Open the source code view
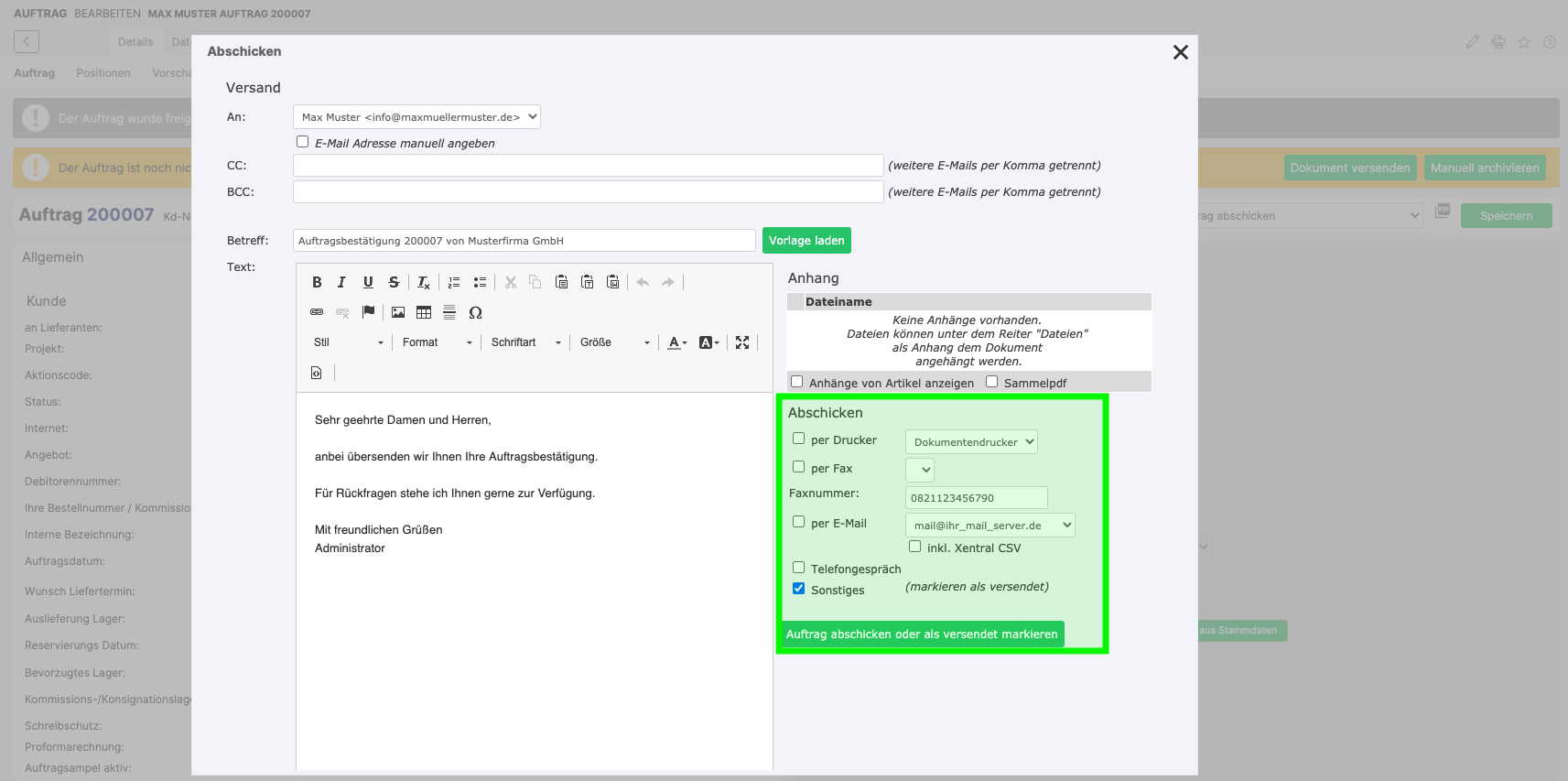This screenshot has height=781, width=1568. [317, 373]
